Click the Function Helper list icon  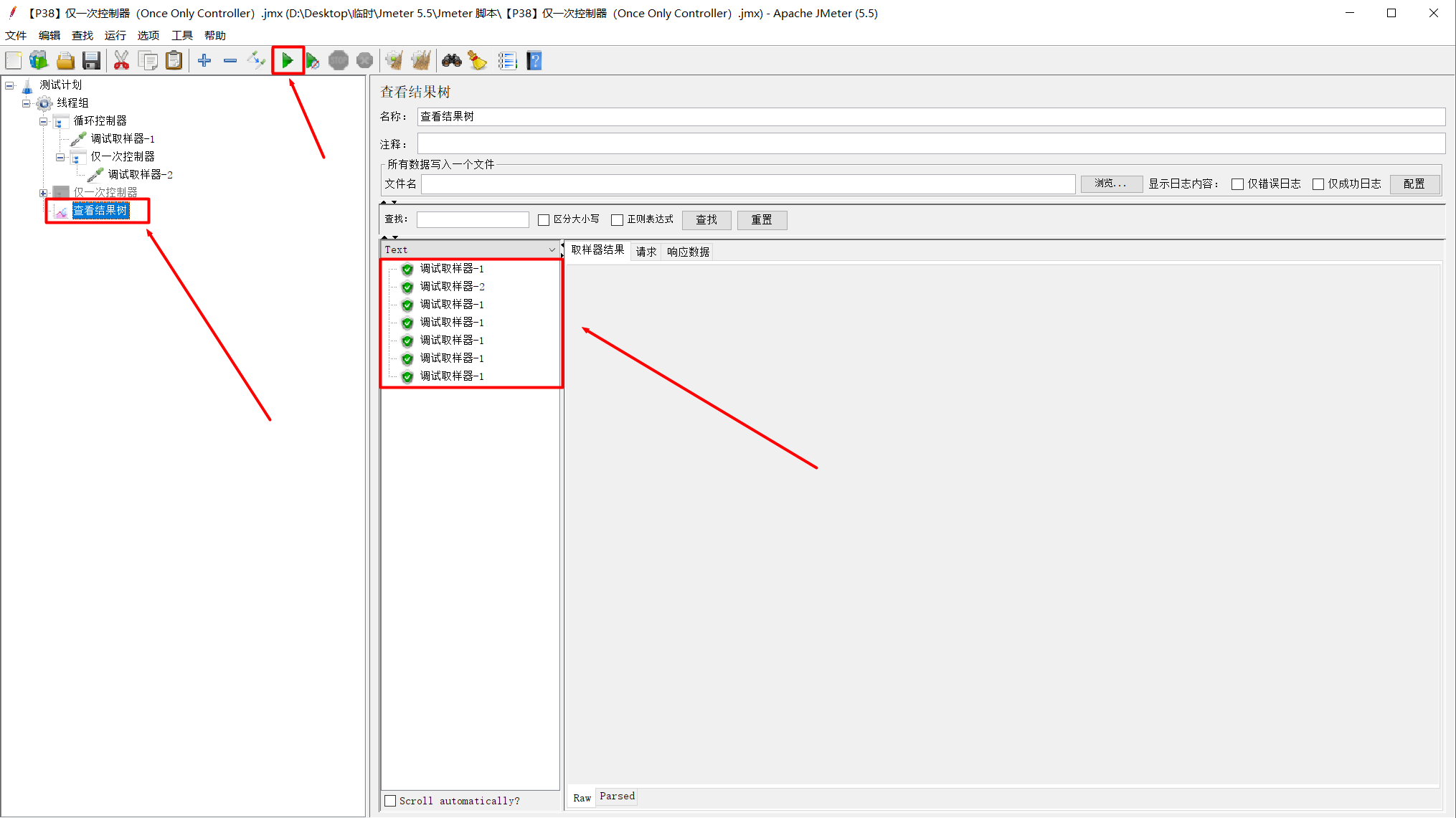(x=507, y=61)
